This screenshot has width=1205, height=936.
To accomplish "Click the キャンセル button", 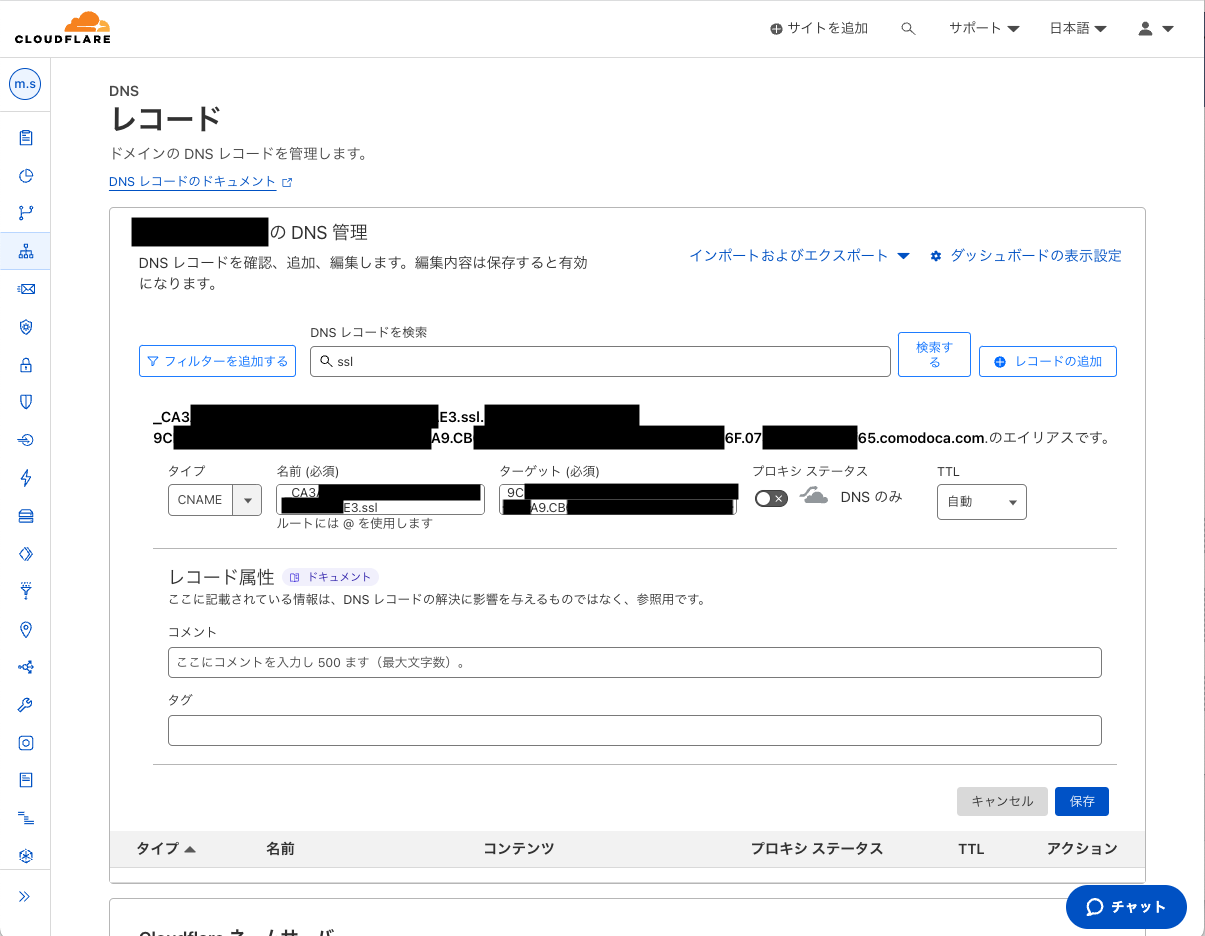I will pyautogui.click(x=1002, y=801).
